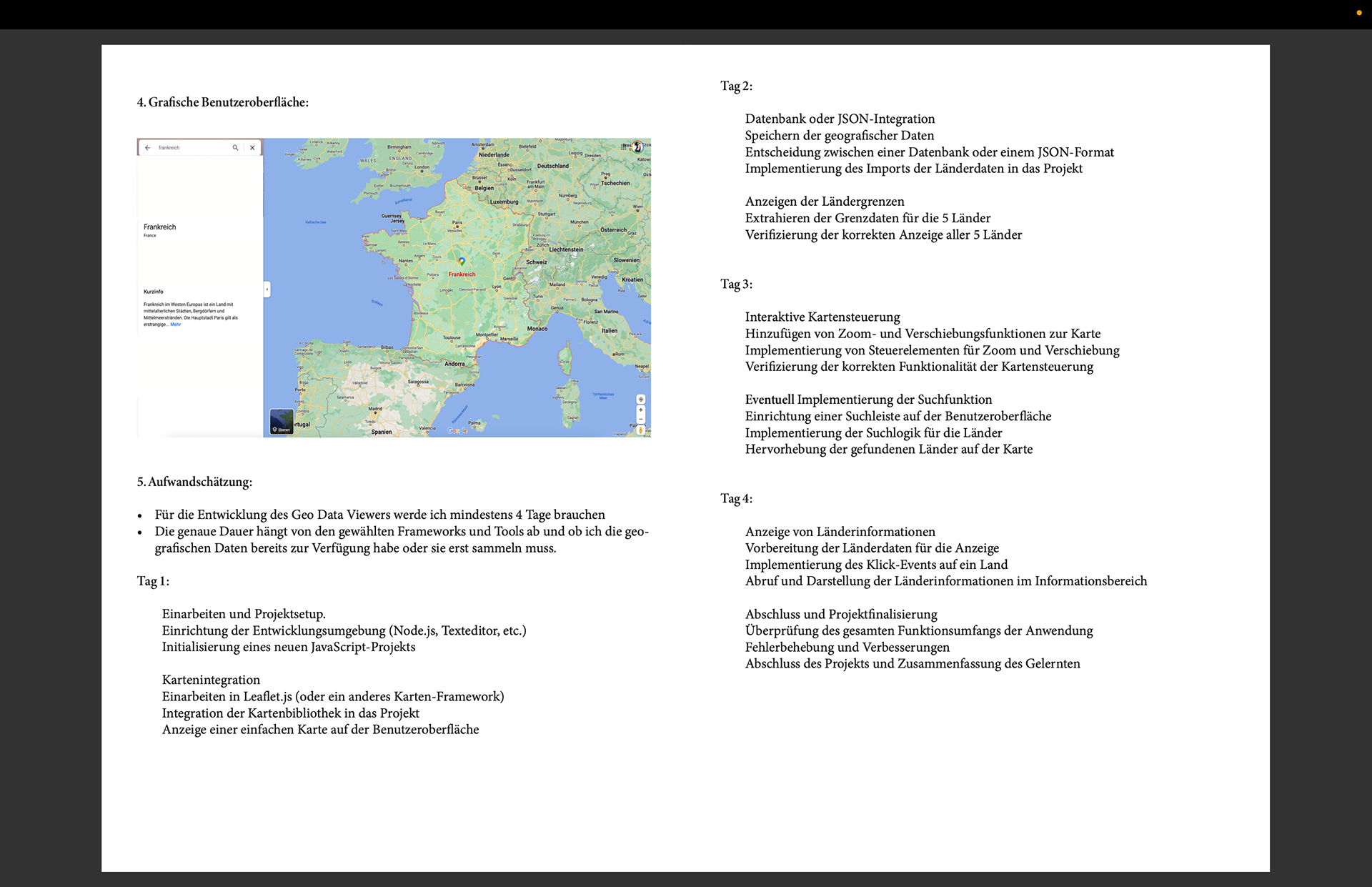Click 'Eventuell Implementierung der Suchfunktion'
This screenshot has height=887, width=1372.
pyautogui.click(x=868, y=400)
